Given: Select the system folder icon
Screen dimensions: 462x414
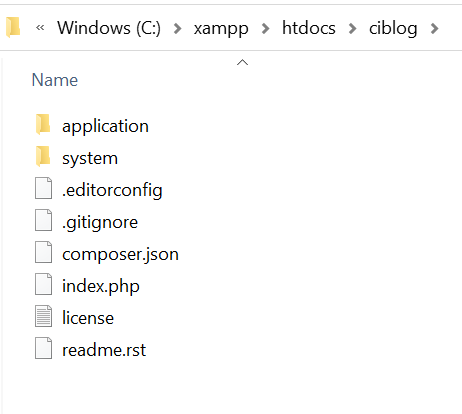Looking at the screenshot, I should 43,156.
